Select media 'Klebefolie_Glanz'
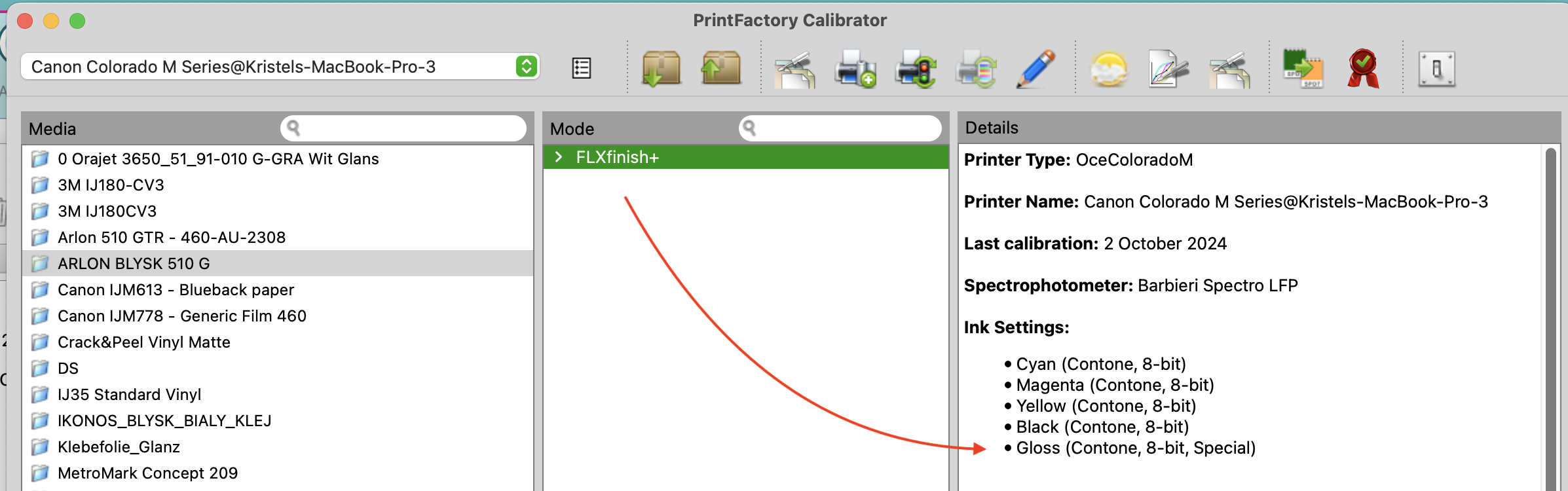Viewport: 1568px width, 491px height. (x=278, y=446)
